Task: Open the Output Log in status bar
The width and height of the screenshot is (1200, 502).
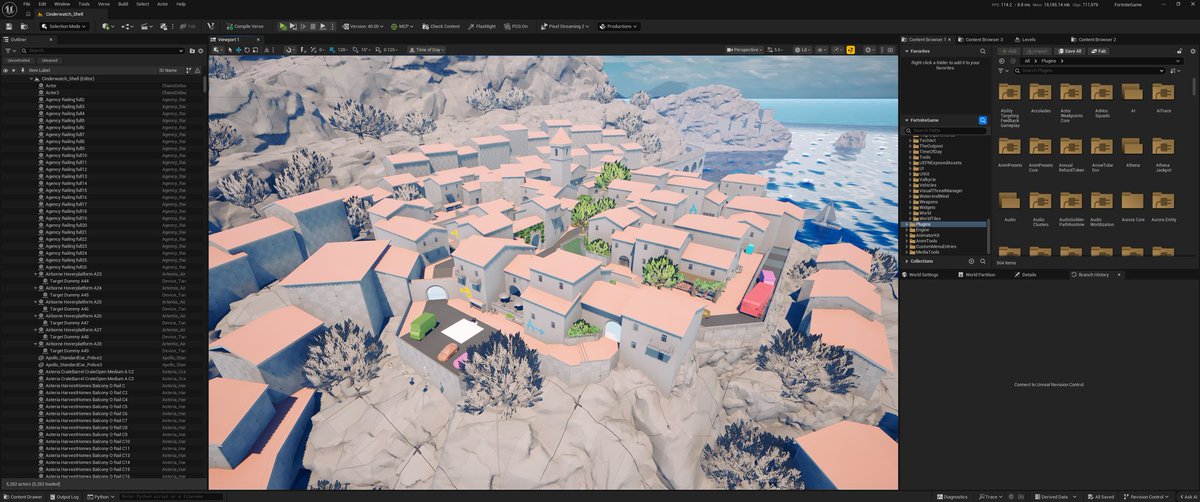Action: [x=66, y=496]
